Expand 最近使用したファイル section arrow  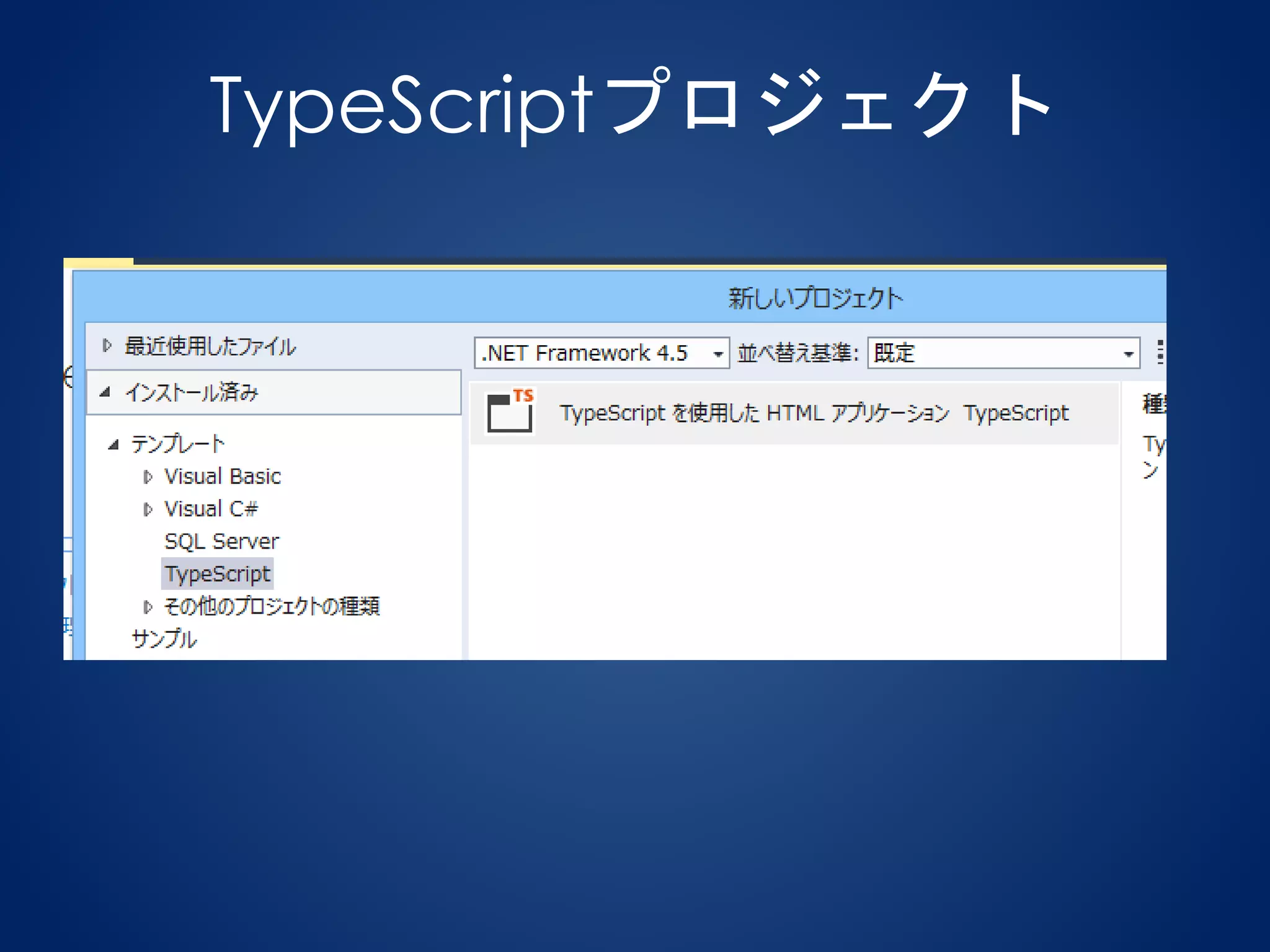[107, 345]
